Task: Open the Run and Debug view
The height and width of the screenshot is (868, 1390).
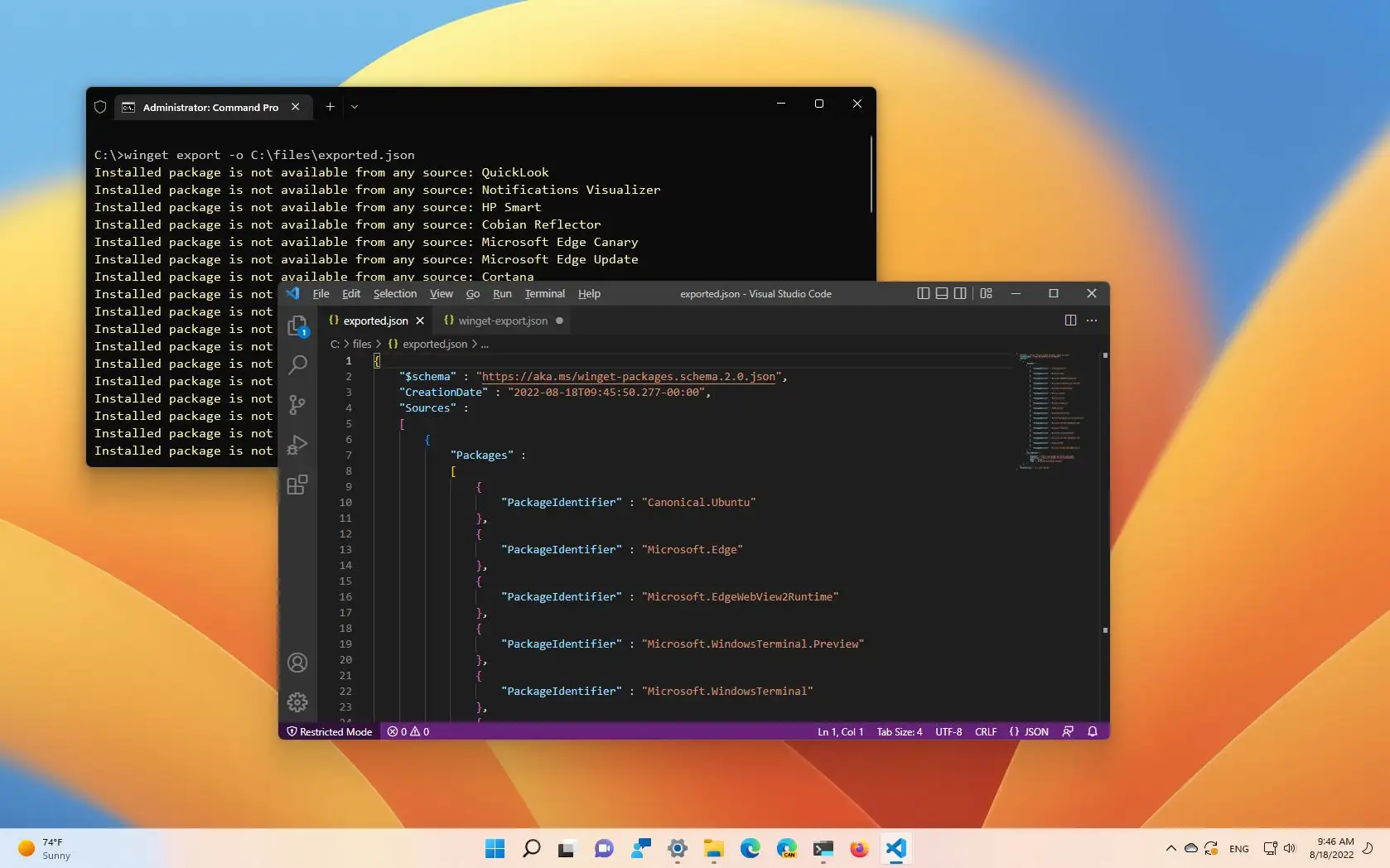Action: click(x=297, y=445)
